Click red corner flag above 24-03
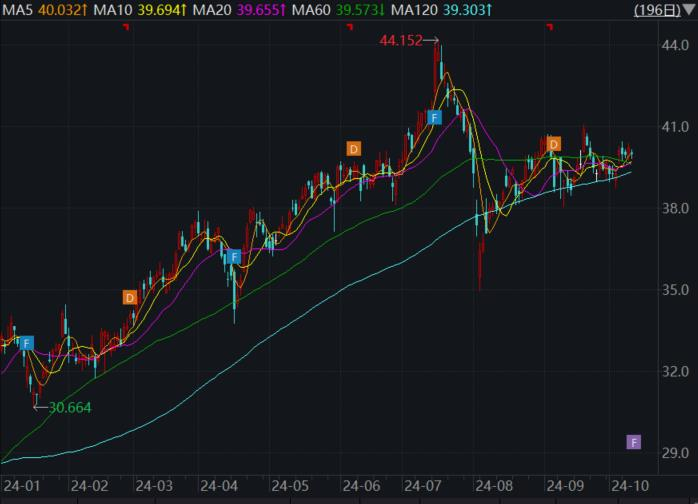This screenshot has height=504, width=698. pyautogui.click(x=126, y=28)
